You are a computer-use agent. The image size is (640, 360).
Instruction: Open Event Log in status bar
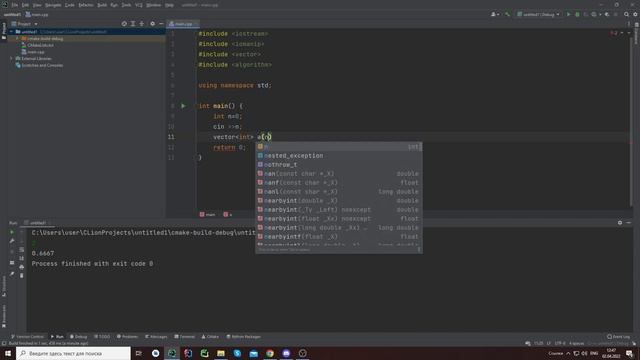(x=618, y=337)
